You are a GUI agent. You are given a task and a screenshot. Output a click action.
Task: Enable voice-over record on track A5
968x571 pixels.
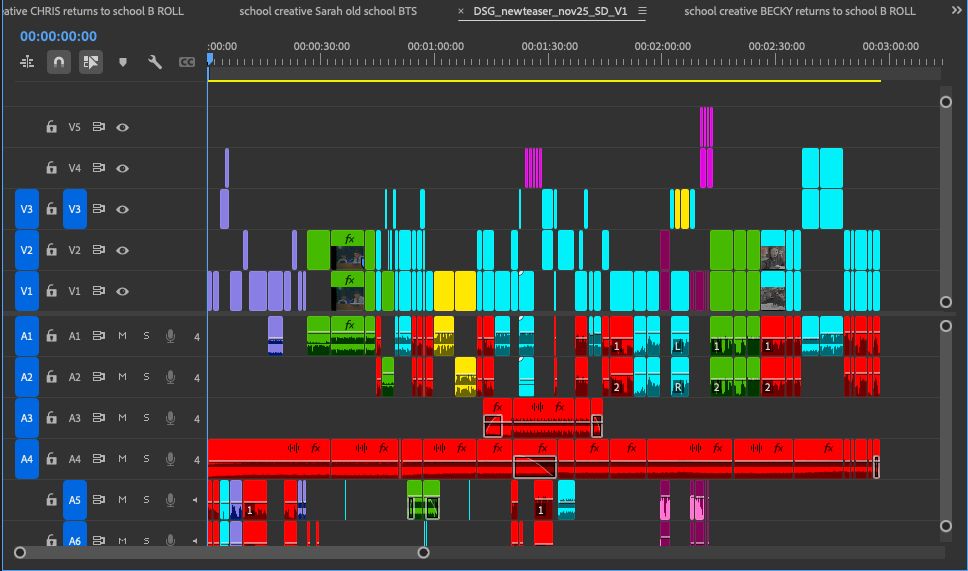[x=170, y=499]
